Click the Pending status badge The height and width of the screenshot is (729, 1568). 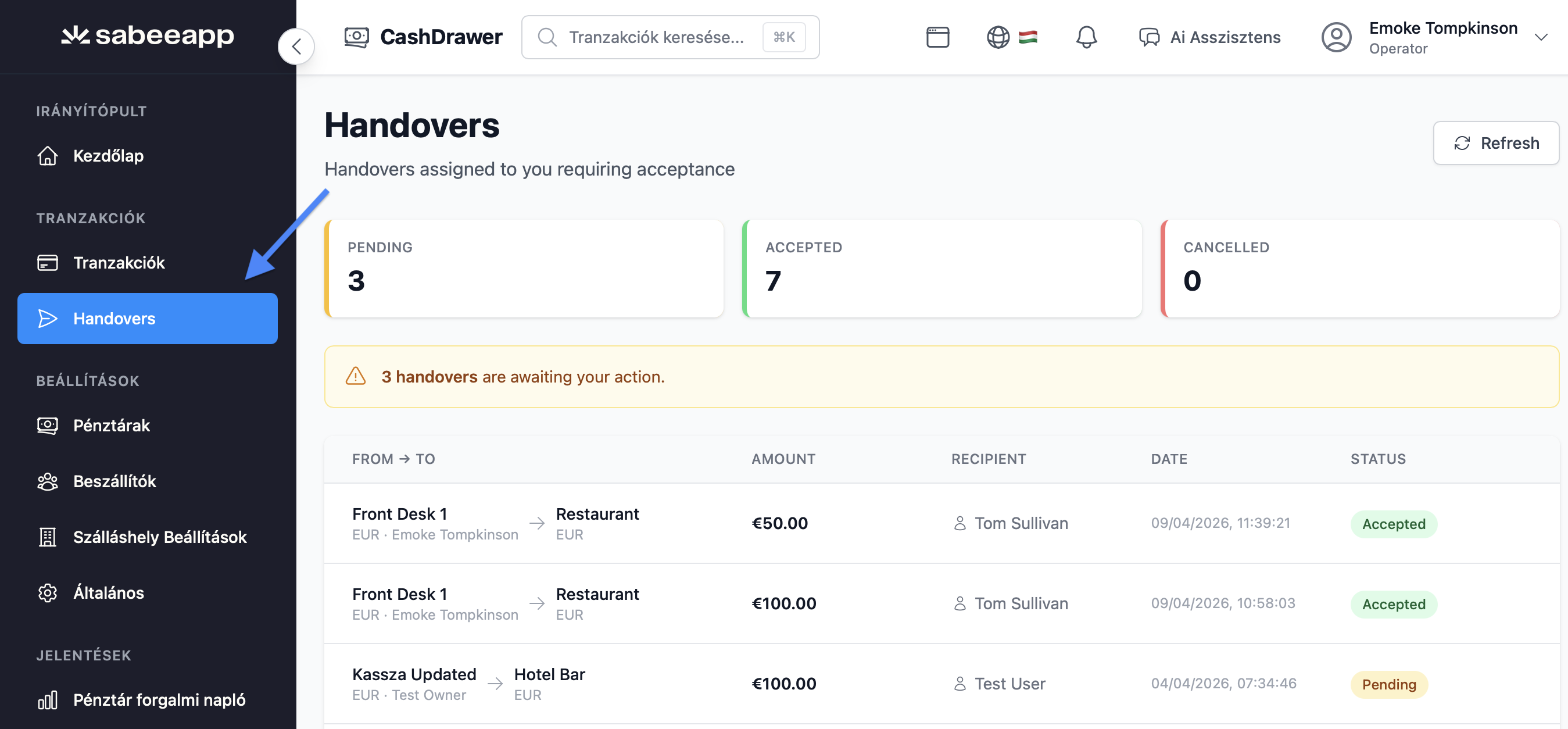[1388, 684]
